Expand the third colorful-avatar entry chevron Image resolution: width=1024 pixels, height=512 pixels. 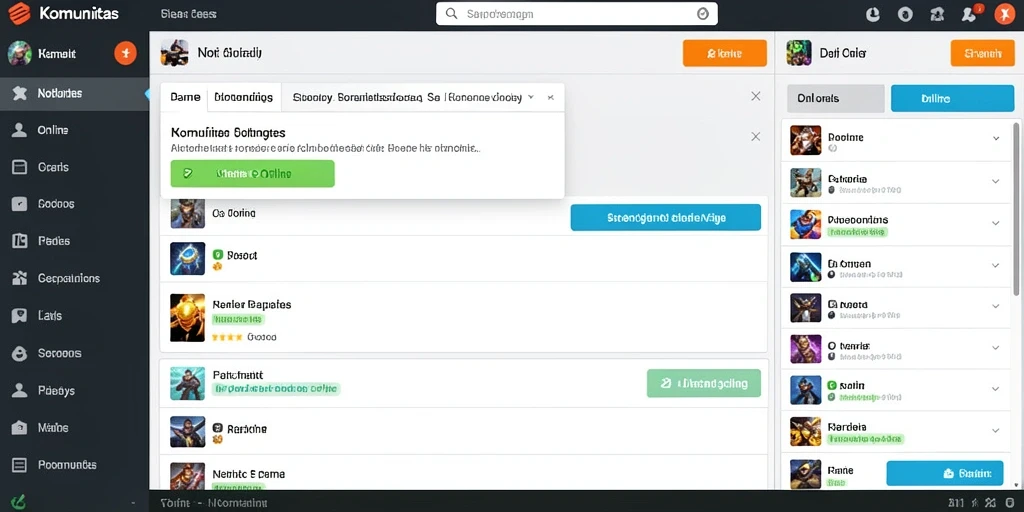[x=996, y=223]
